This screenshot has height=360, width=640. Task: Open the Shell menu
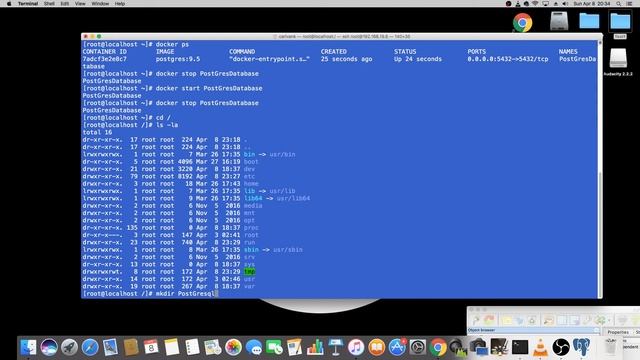[49, 3]
